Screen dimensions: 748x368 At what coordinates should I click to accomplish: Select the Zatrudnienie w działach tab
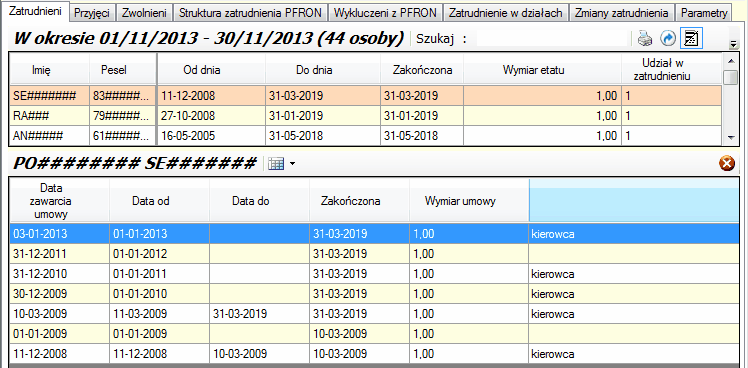(x=506, y=13)
